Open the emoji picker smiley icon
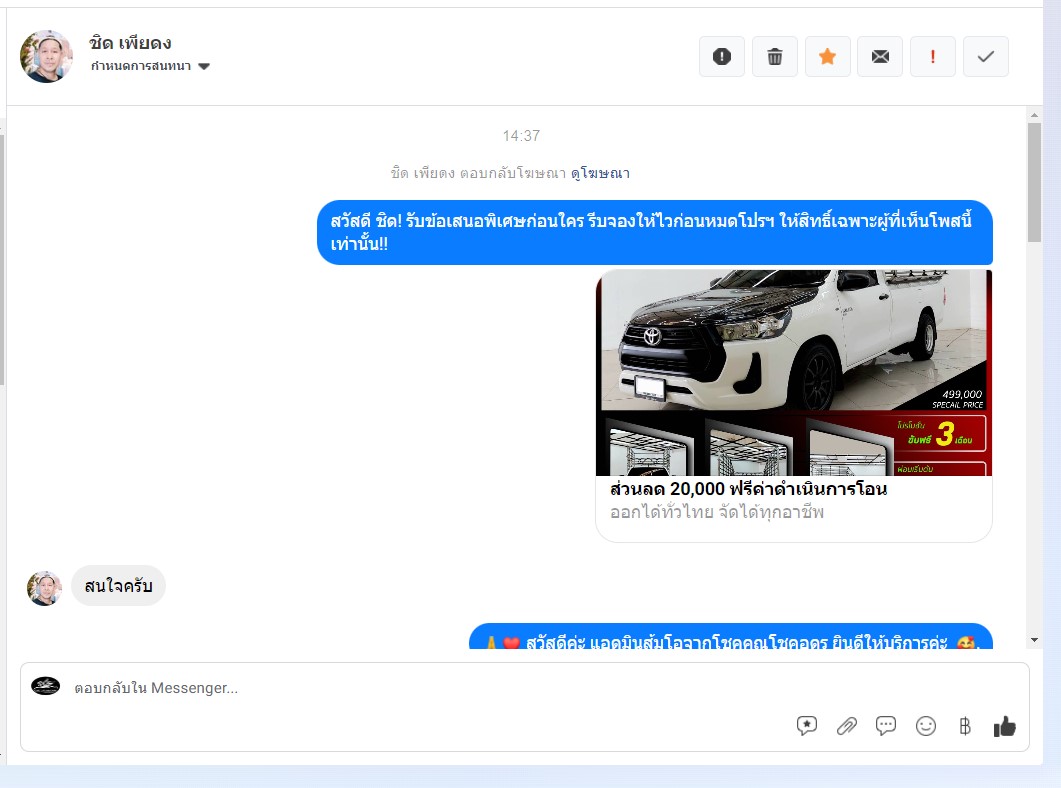This screenshot has height=788, width=1061. tap(926, 726)
